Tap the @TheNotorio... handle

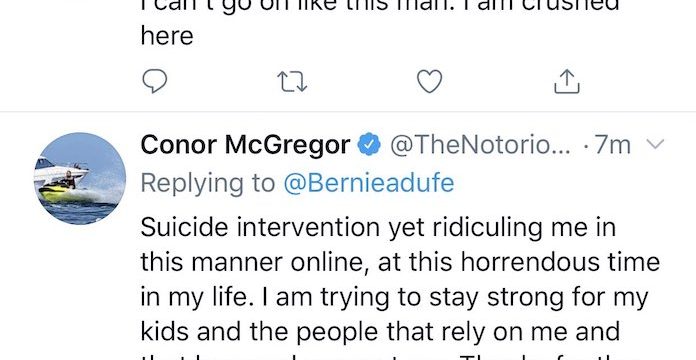(480, 145)
